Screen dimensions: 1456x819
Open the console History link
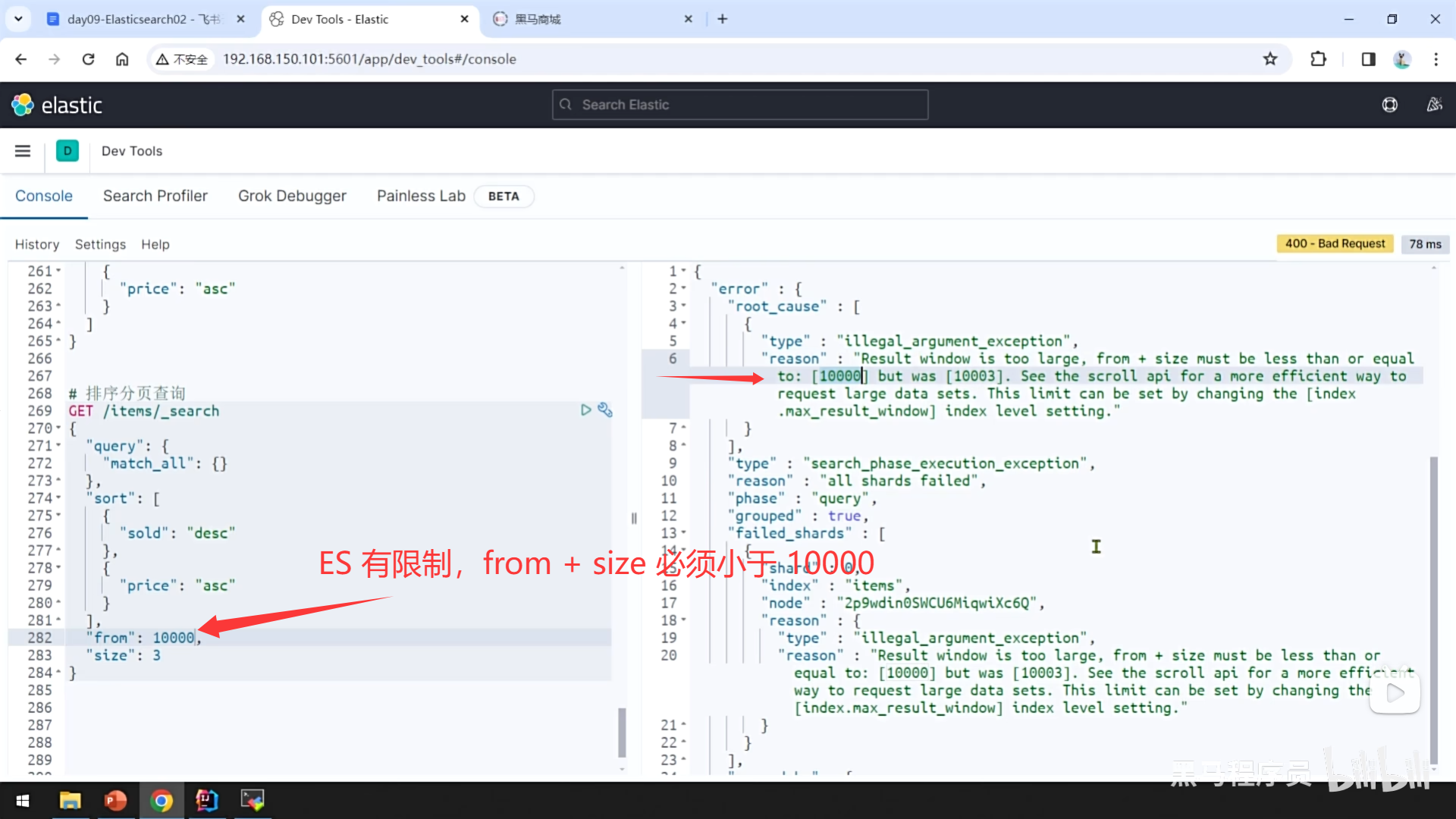36,244
